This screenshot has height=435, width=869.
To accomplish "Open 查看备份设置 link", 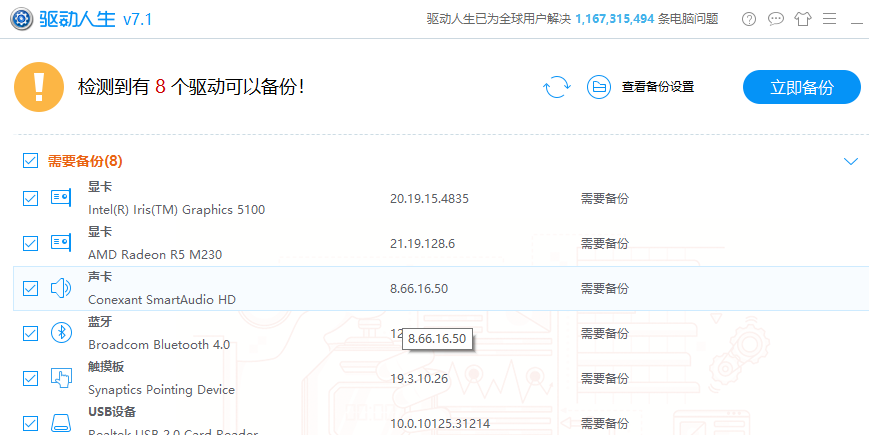I will (657, 87).
